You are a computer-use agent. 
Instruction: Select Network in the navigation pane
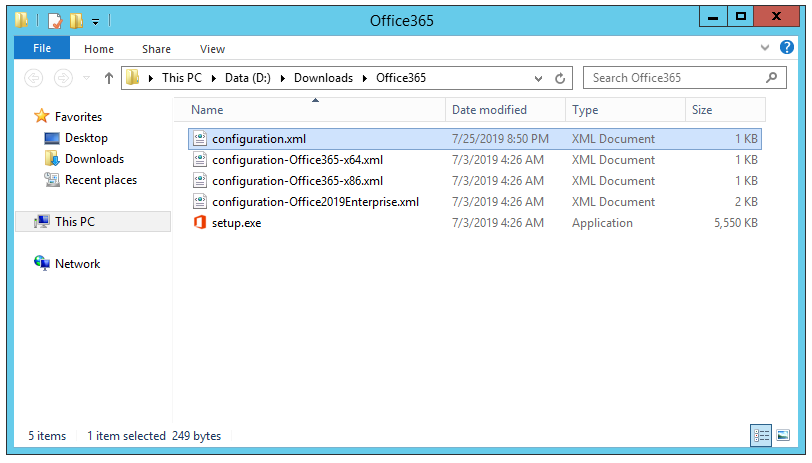(x=77, y=264)
